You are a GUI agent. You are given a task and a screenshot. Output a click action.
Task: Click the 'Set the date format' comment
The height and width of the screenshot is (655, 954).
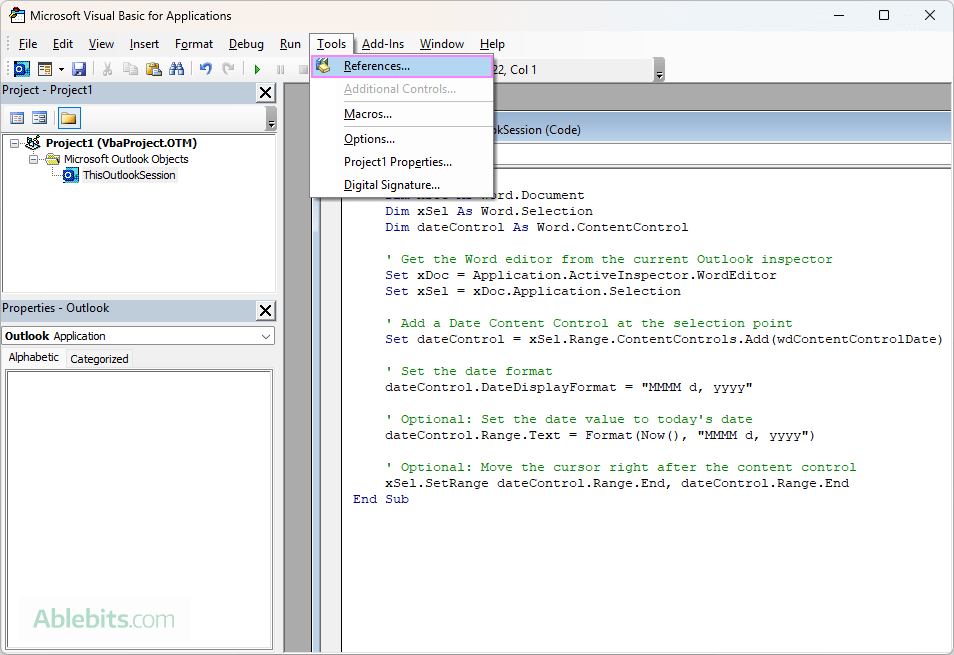click(x=468, y=371)
